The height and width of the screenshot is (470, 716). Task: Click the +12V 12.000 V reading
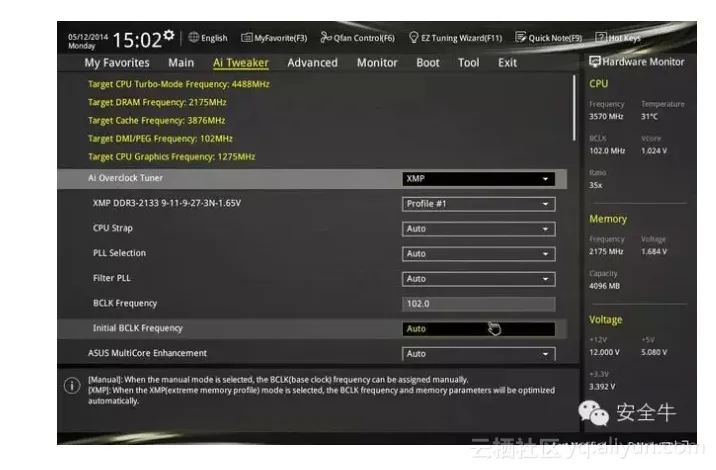604,352
